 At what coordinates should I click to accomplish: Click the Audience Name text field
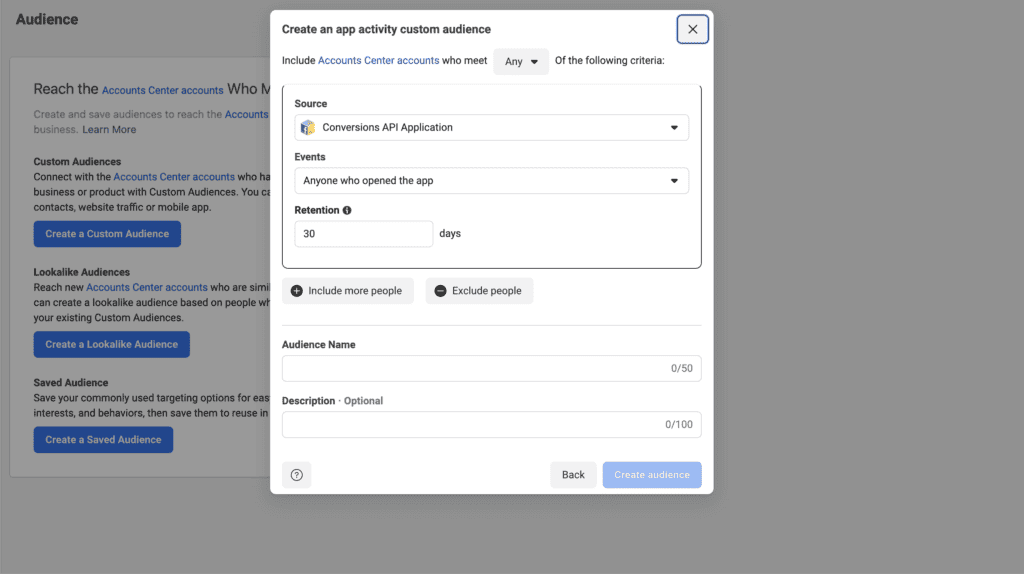(x=491, y=368)
